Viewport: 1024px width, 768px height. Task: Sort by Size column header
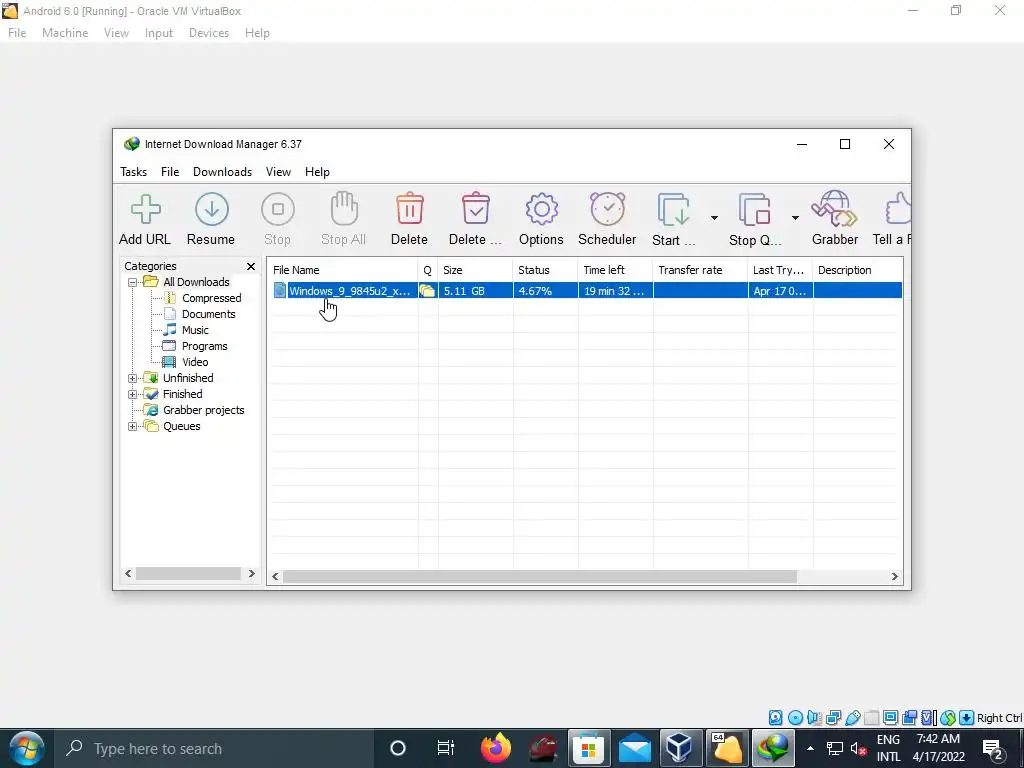tap(475, 270)
